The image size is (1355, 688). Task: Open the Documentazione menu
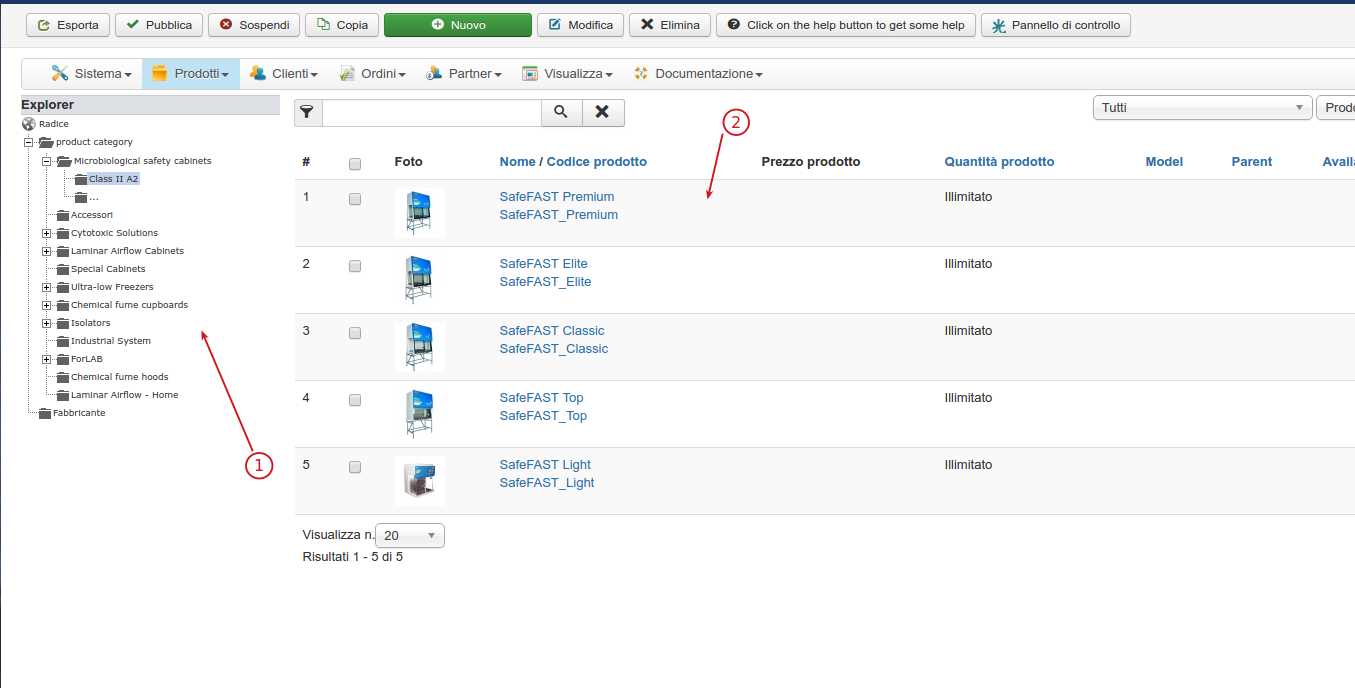coord(698,74)
